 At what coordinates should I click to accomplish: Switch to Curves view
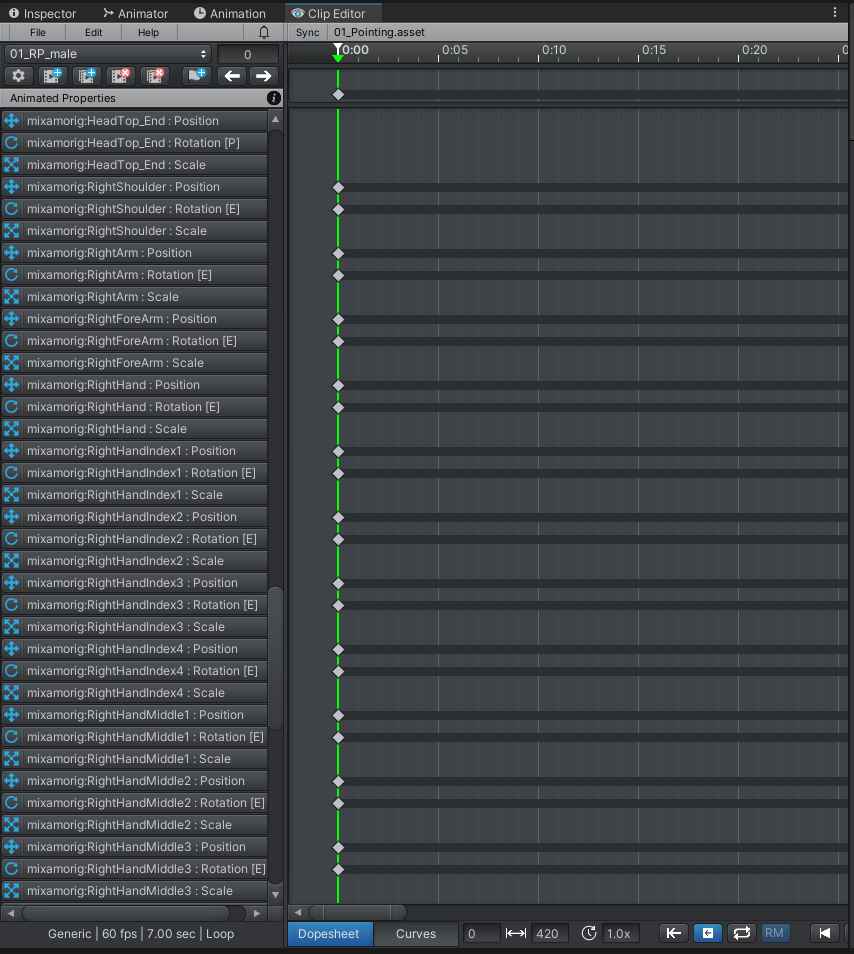(416, 933)
